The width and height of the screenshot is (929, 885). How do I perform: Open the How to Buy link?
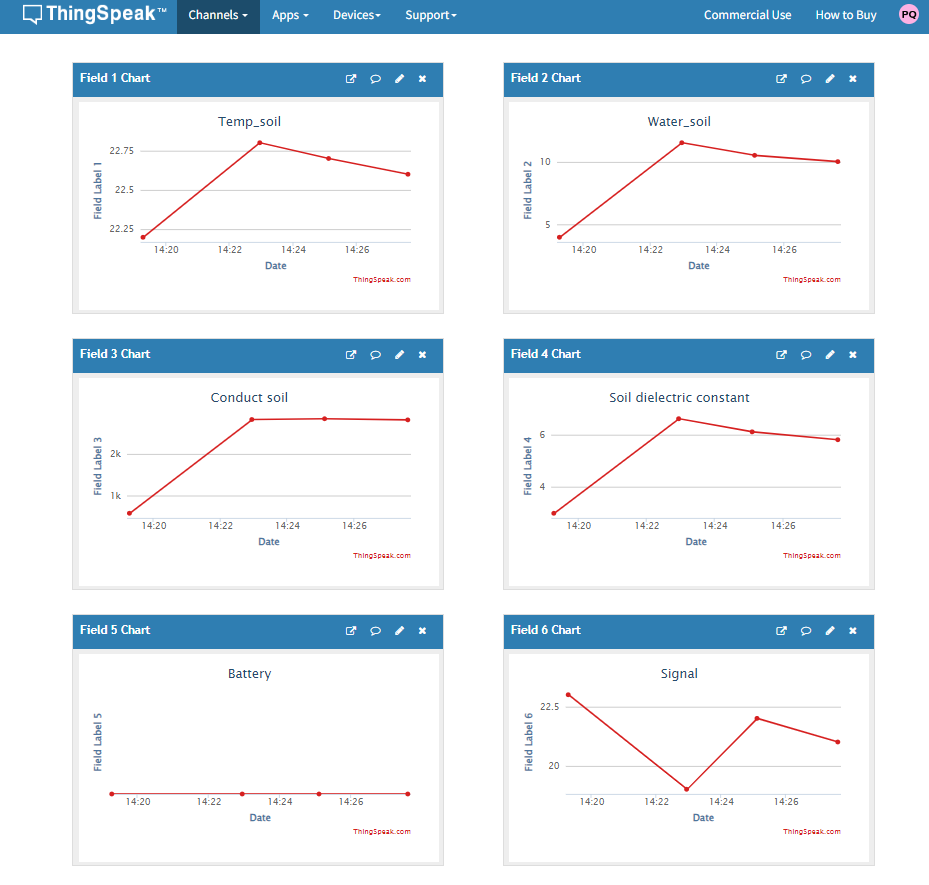[845, 15]
